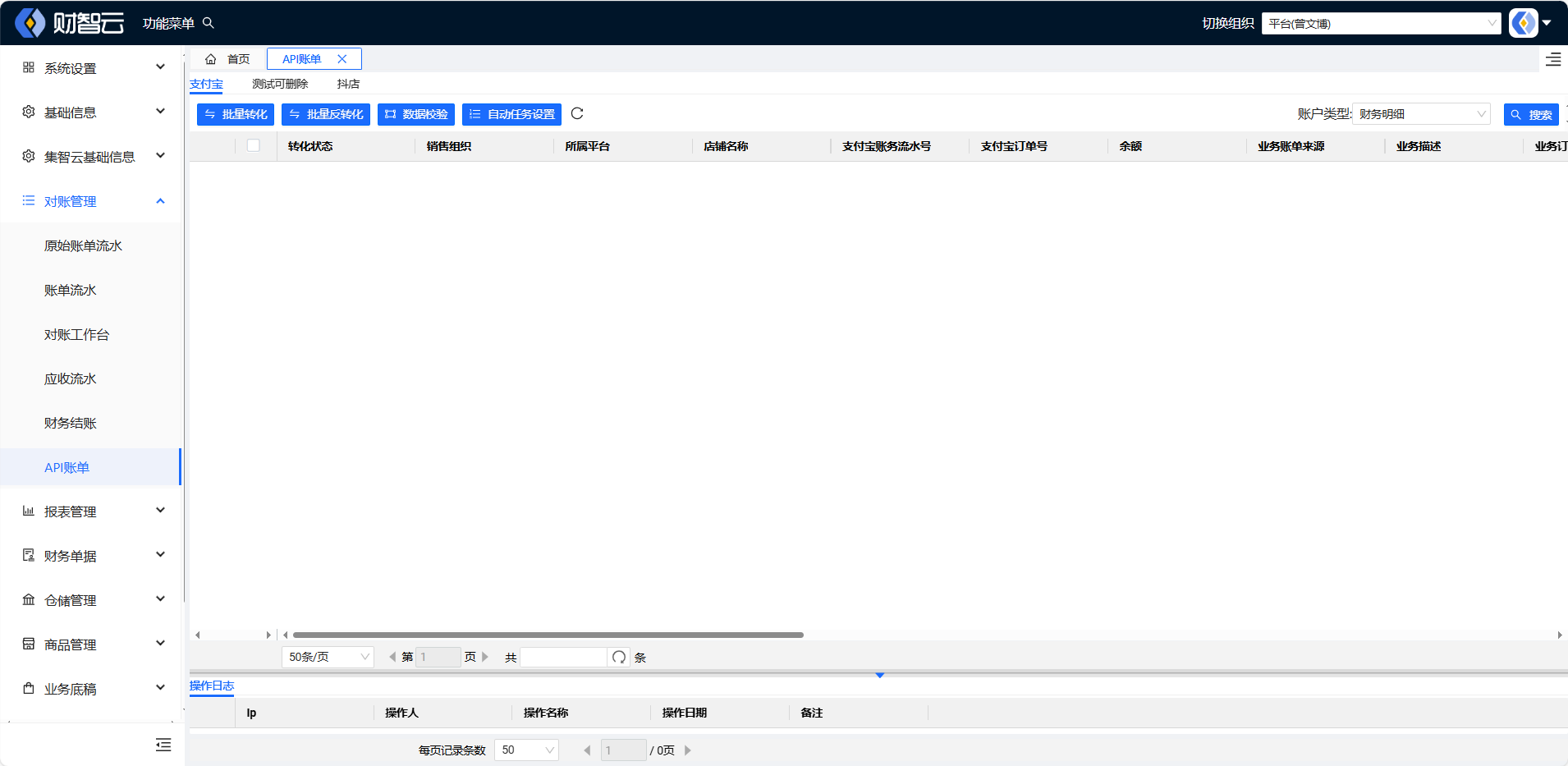The width and height of the screenshot is (1568, 766).
Task: Open the 50条/页 page size dropdown
Action: (x=328, y=657)
